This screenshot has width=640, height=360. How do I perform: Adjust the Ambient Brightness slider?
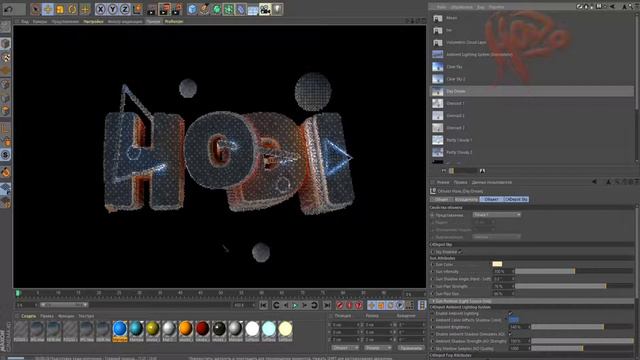pyautogui.click(x=582, y=327)
